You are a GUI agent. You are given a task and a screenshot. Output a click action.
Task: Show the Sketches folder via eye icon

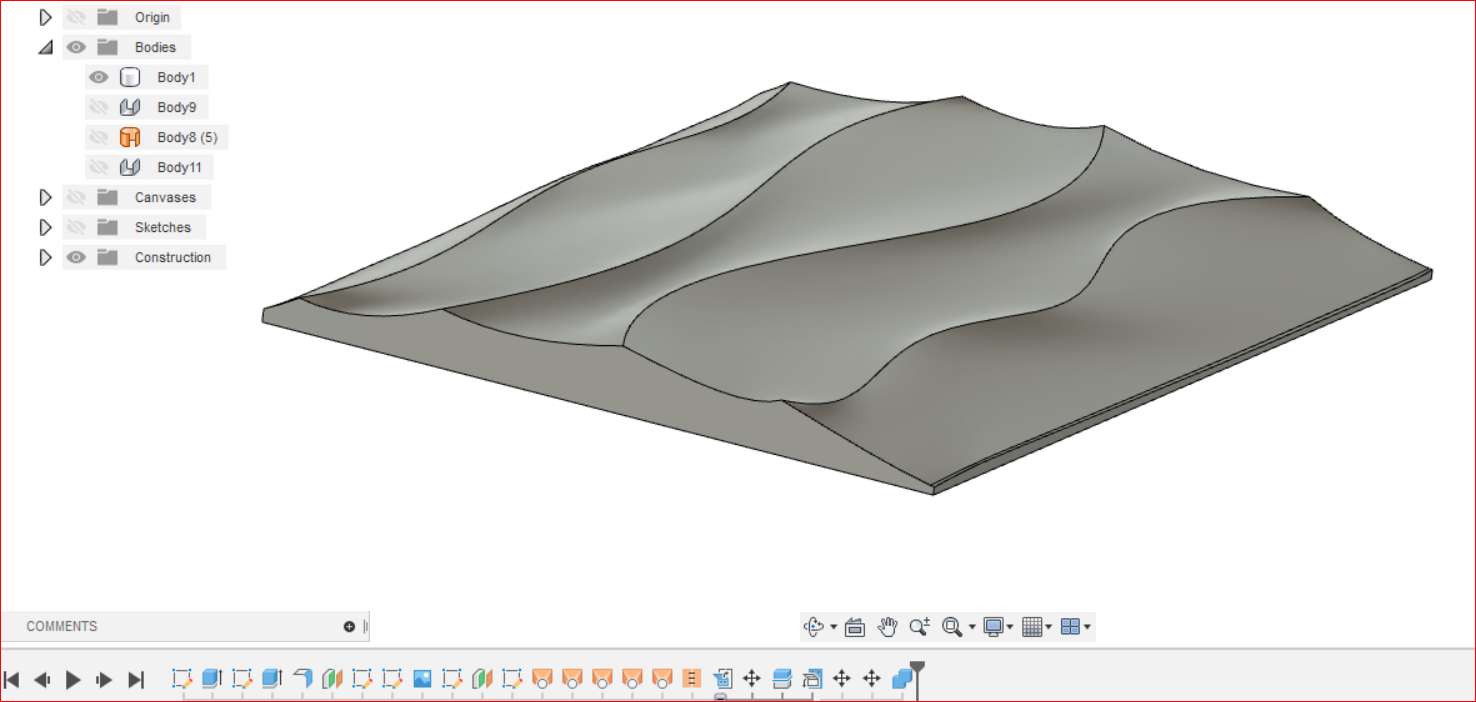[x=76, y=227]
